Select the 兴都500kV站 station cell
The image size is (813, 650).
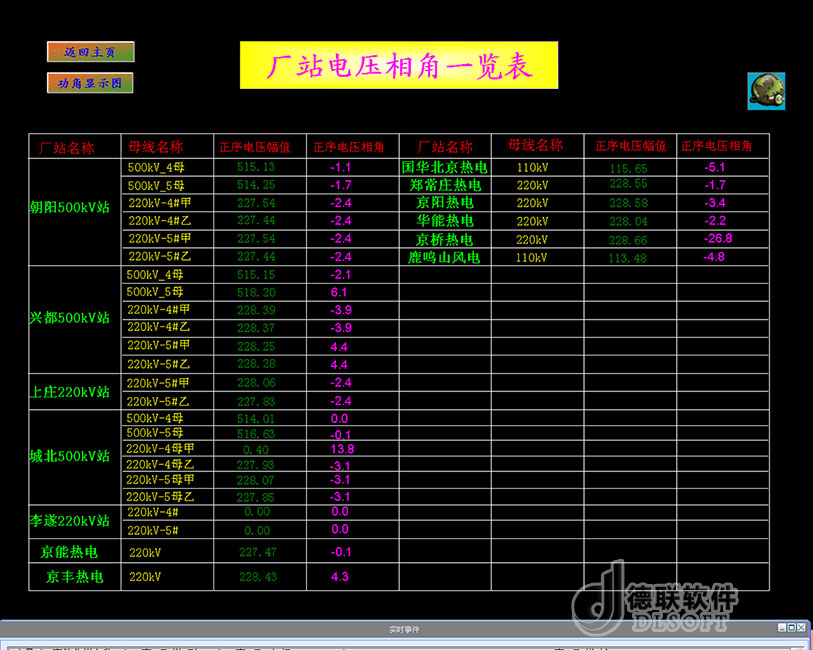(x=70, y=318)
